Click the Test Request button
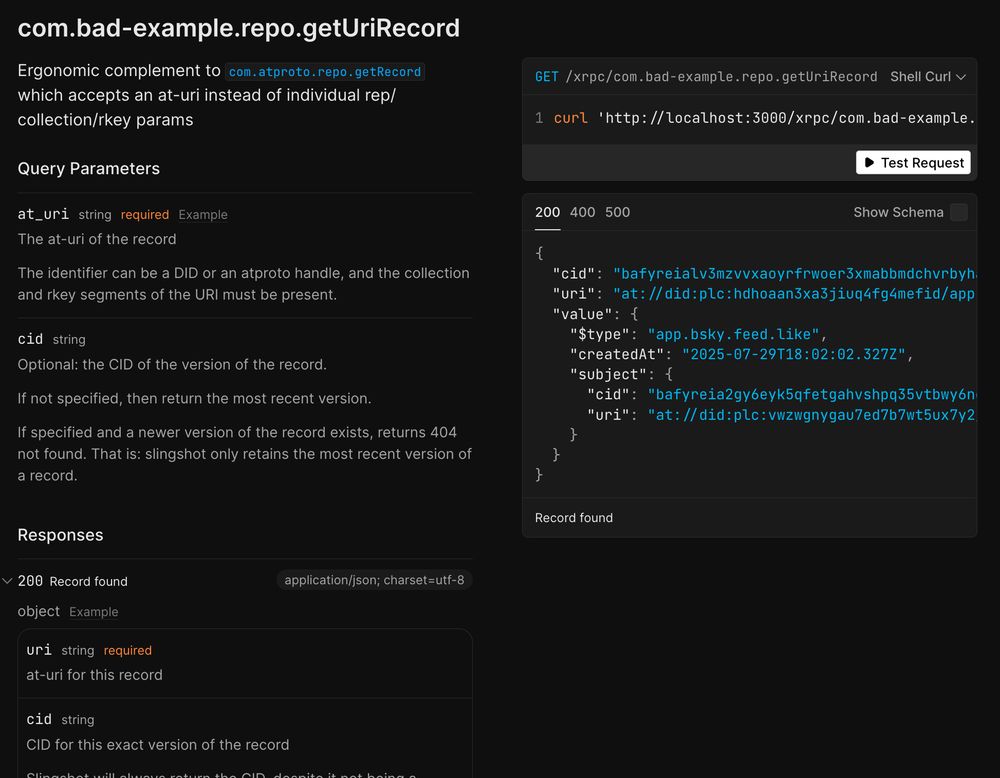 tap(913, 163)
